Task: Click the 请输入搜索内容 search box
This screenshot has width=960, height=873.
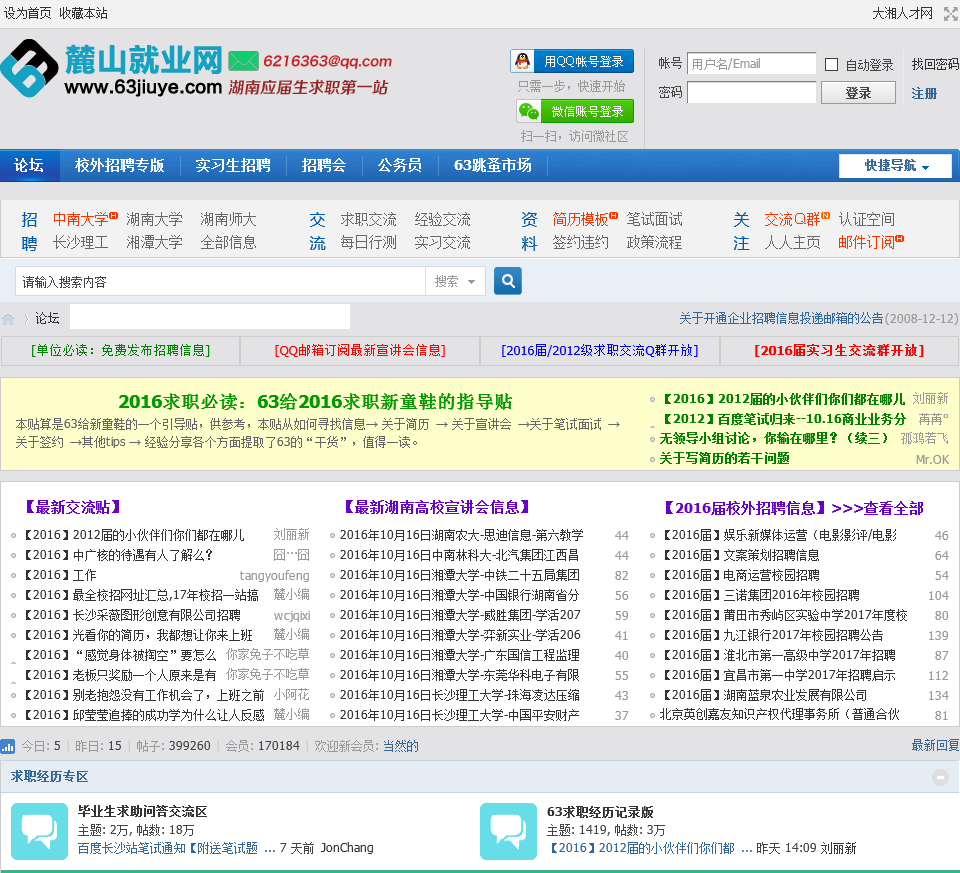Action: click(220, 281)
